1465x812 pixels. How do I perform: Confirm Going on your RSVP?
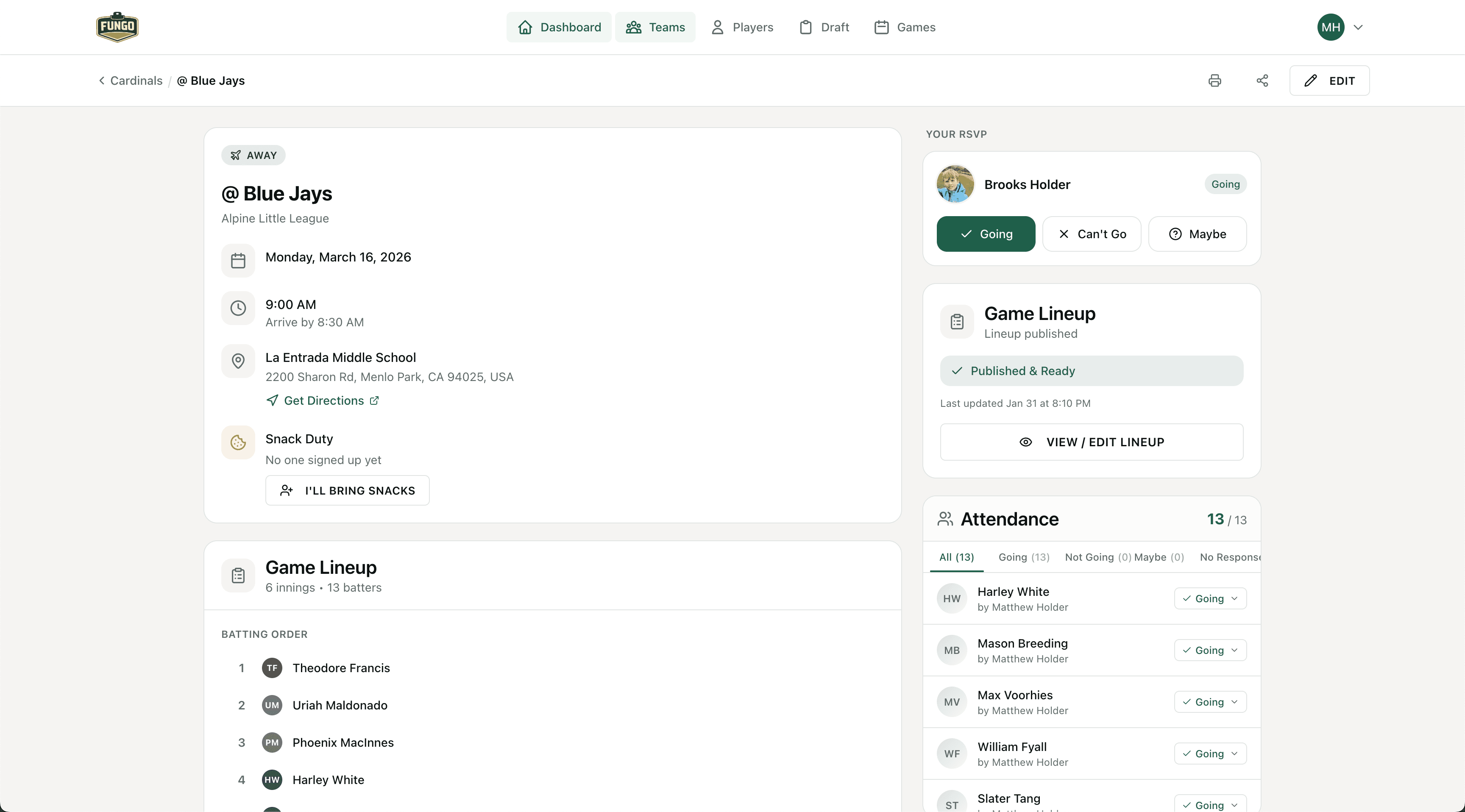click(986, 234)
